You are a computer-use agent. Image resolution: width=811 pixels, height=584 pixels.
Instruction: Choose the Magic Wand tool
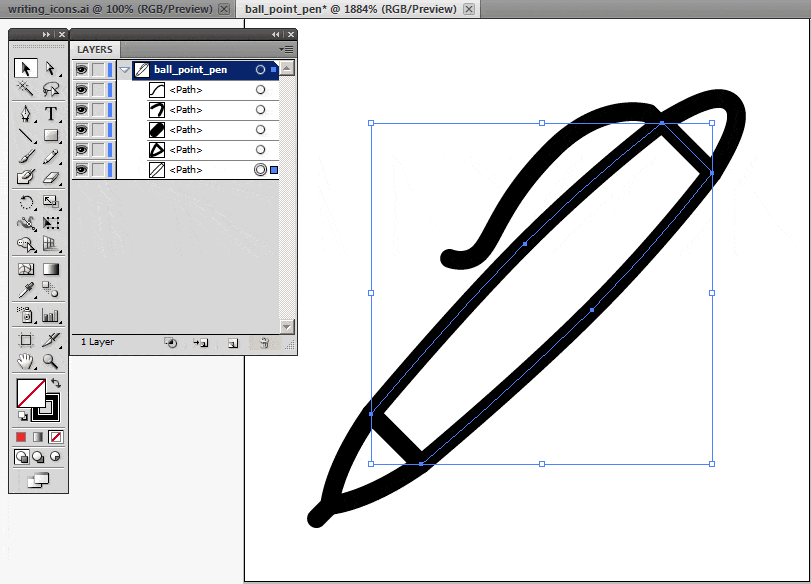[26, 90]
